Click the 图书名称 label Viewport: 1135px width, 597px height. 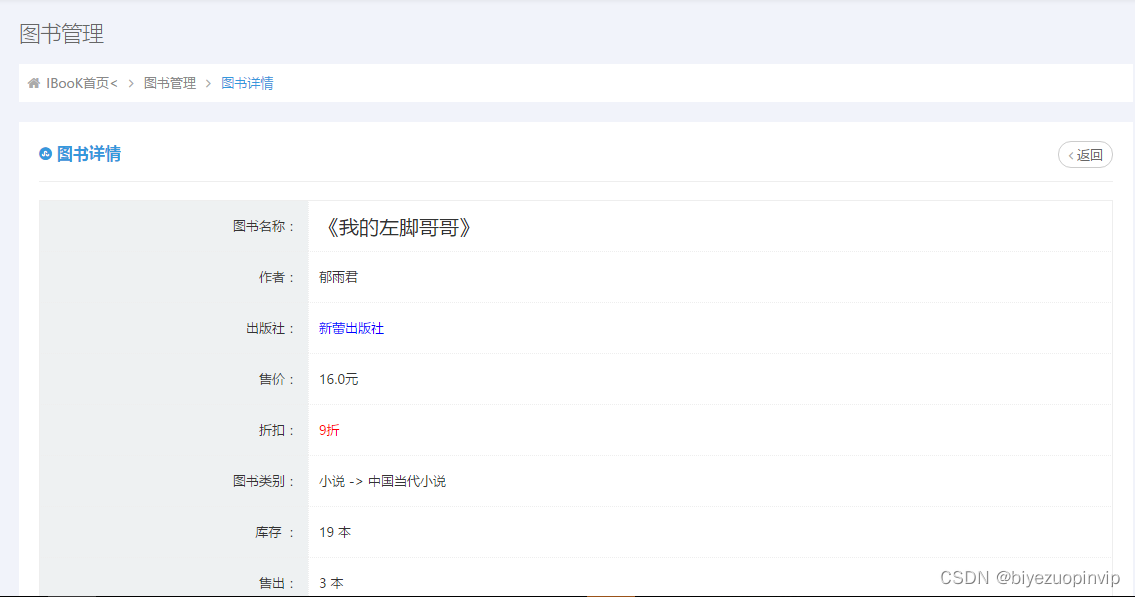(x=263, y=226)
